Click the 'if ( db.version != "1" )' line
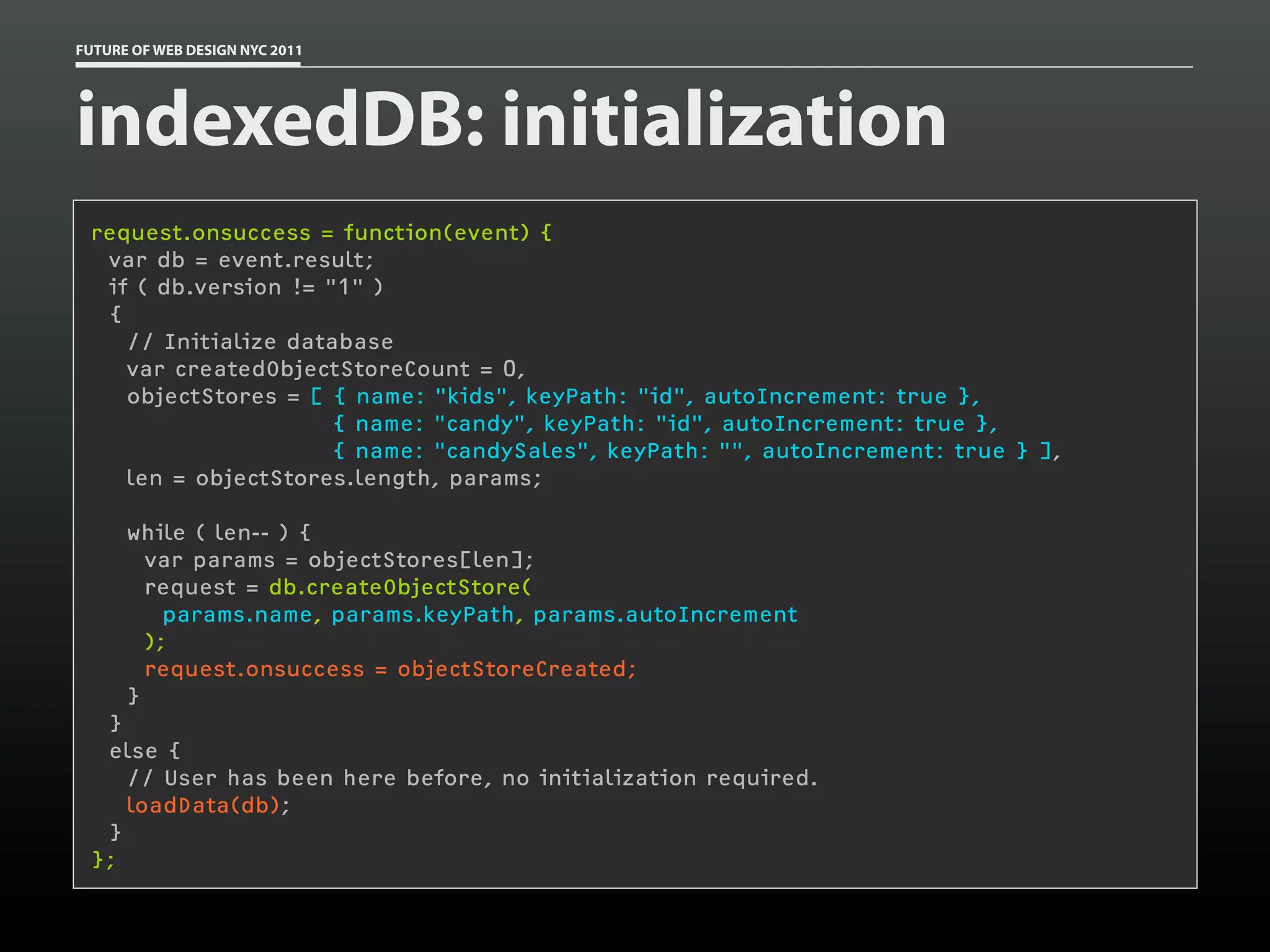Image resolution: width=1270 pixels, height=952 pixels. (x=246, y=288)
